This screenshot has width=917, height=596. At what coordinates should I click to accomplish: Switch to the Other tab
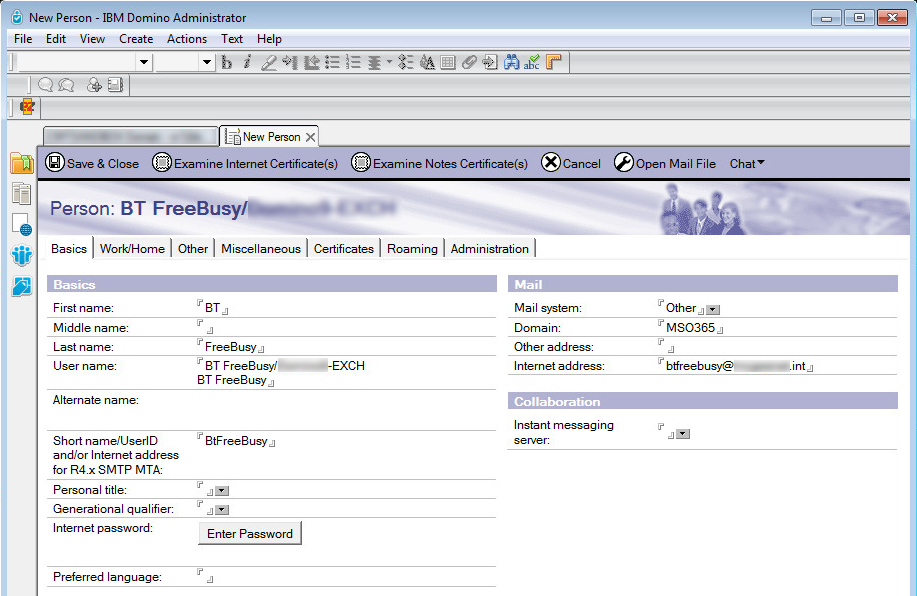point(193,249)
